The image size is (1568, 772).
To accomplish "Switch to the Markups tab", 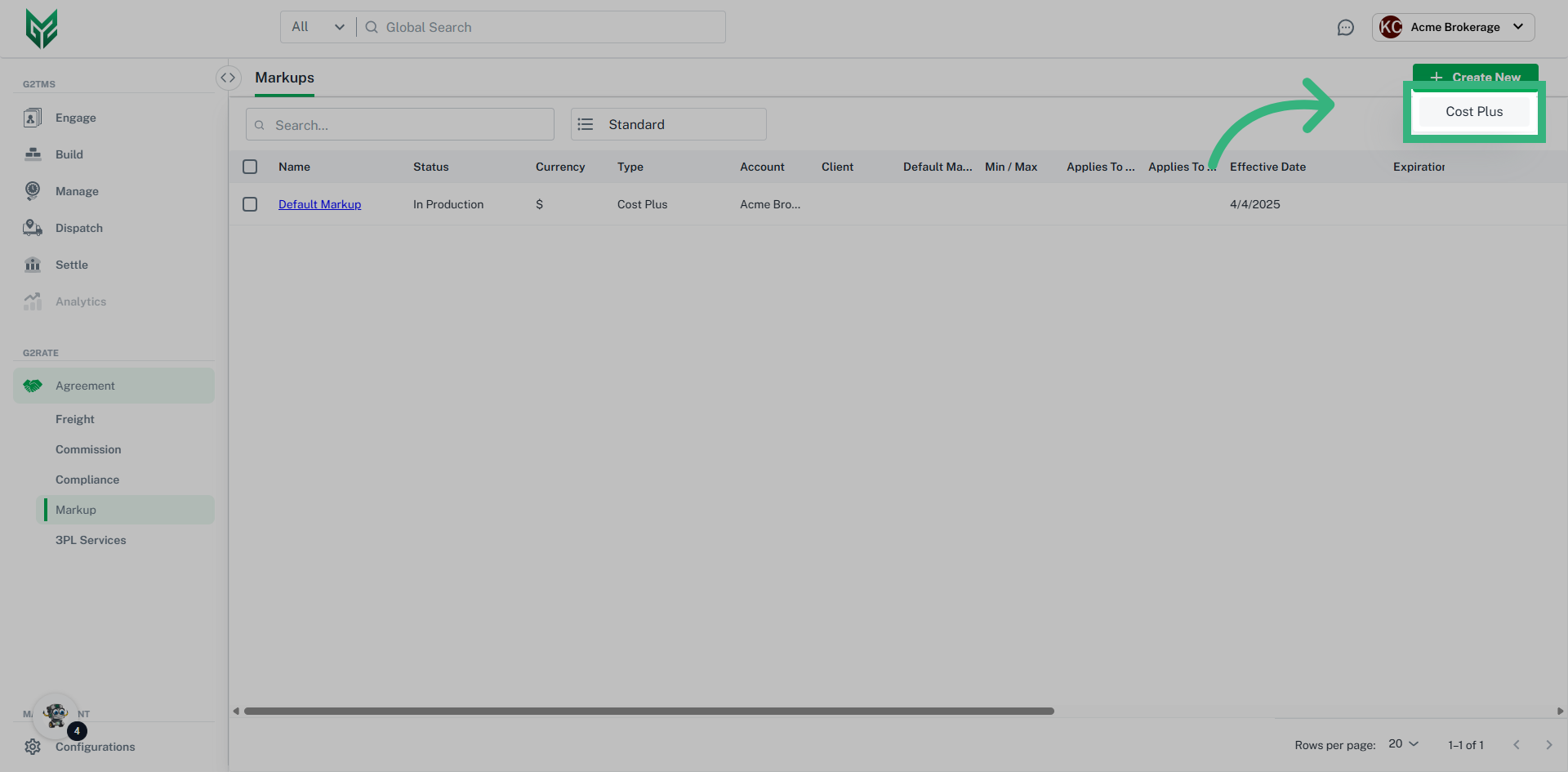I will coord(284,78).
